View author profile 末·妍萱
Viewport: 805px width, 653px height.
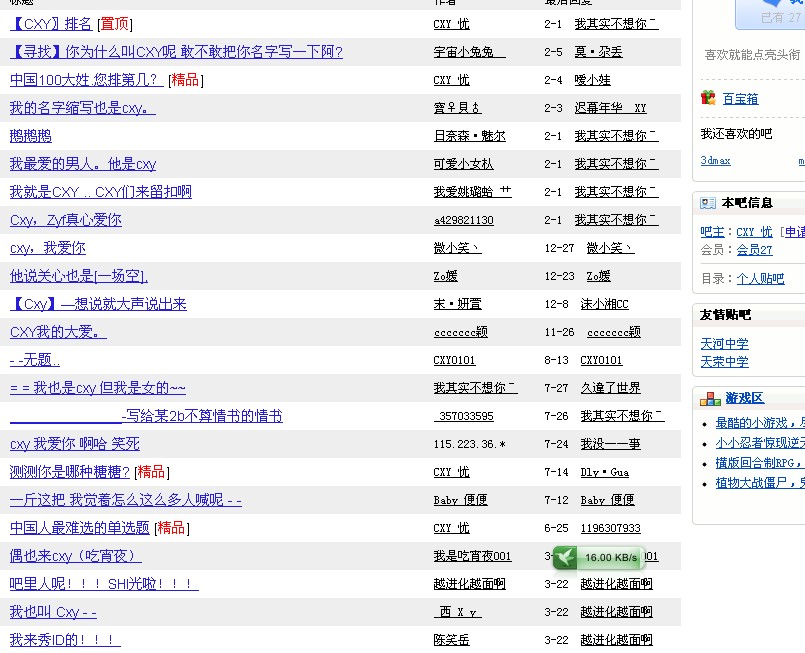point(457,304)
